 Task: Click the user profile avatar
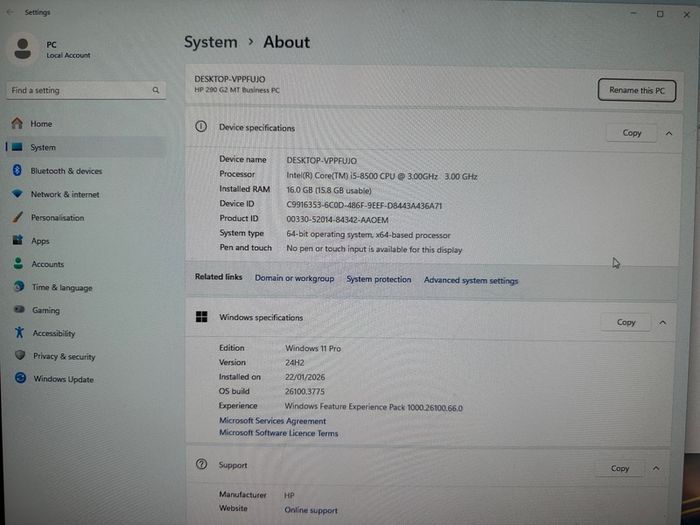pos(22,48)
